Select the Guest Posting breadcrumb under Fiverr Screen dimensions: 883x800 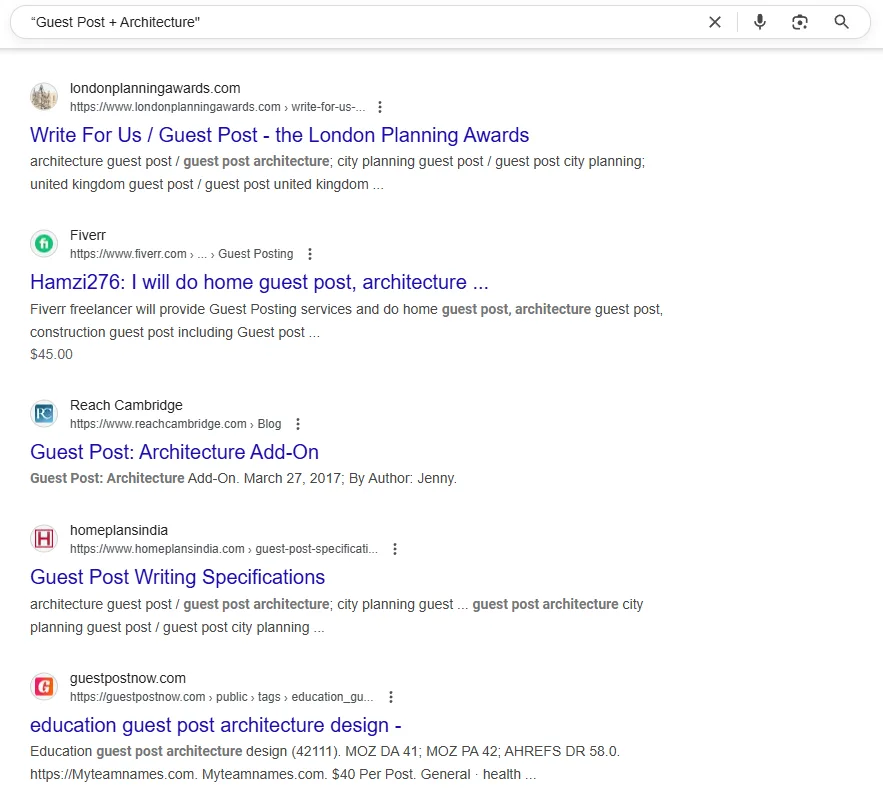[255, 254]
